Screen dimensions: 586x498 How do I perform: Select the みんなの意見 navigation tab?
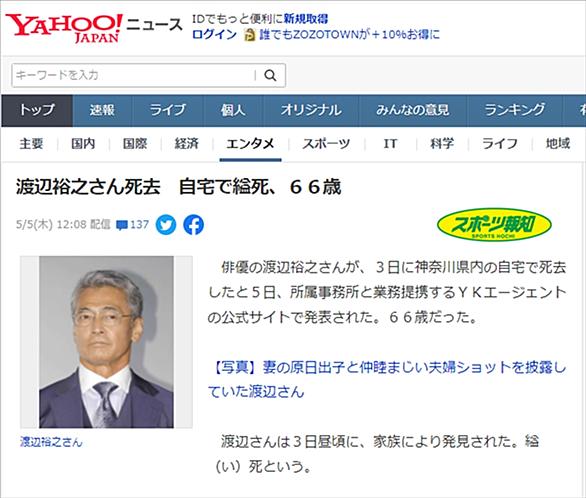point(413,111)
